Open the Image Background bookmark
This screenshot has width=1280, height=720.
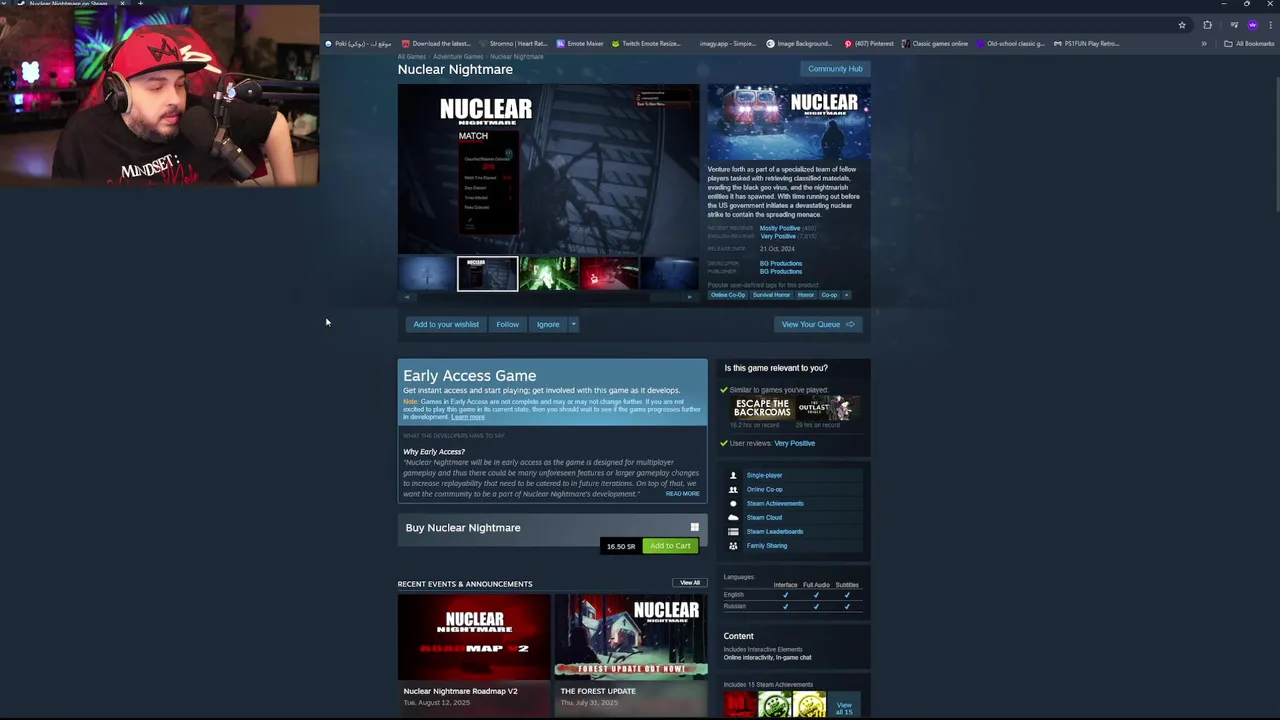[799, 44]
